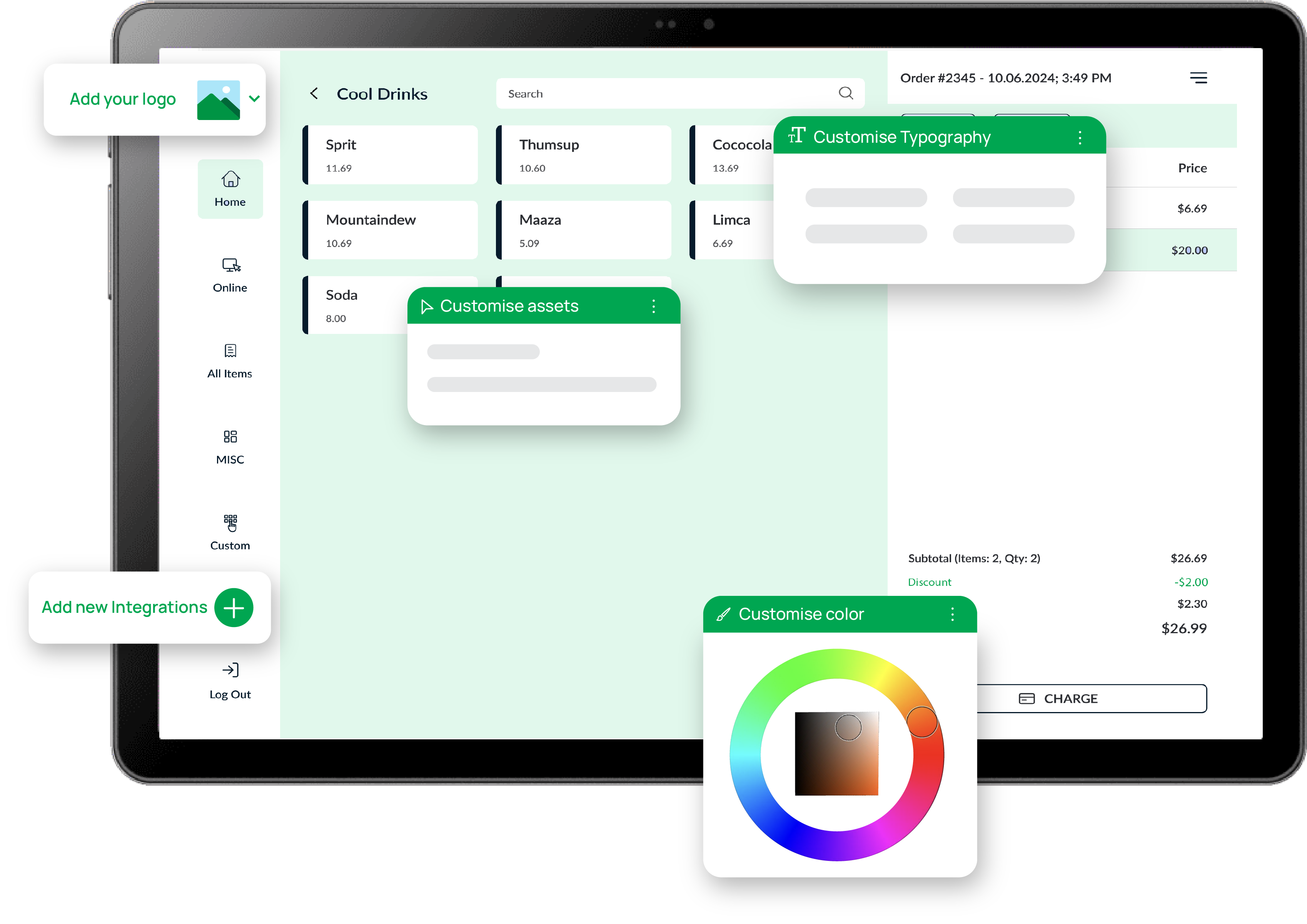Open the order hamburger menu
The width and height of the screenshot is (1307, 924).
(1198, 78)
